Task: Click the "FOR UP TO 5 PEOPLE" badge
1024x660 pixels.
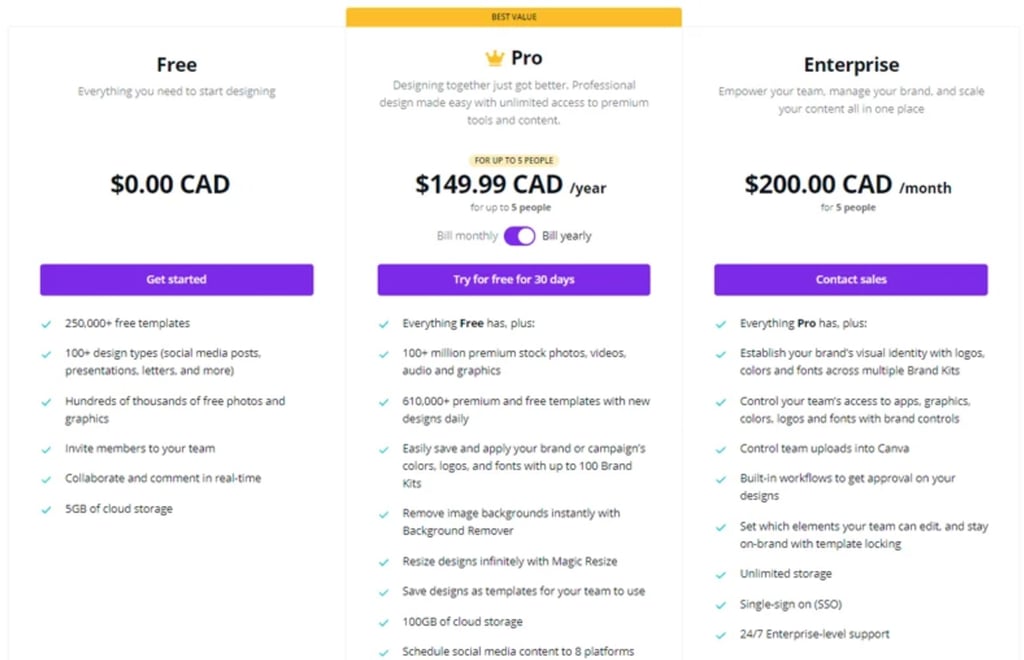Action: pos(513,160)
